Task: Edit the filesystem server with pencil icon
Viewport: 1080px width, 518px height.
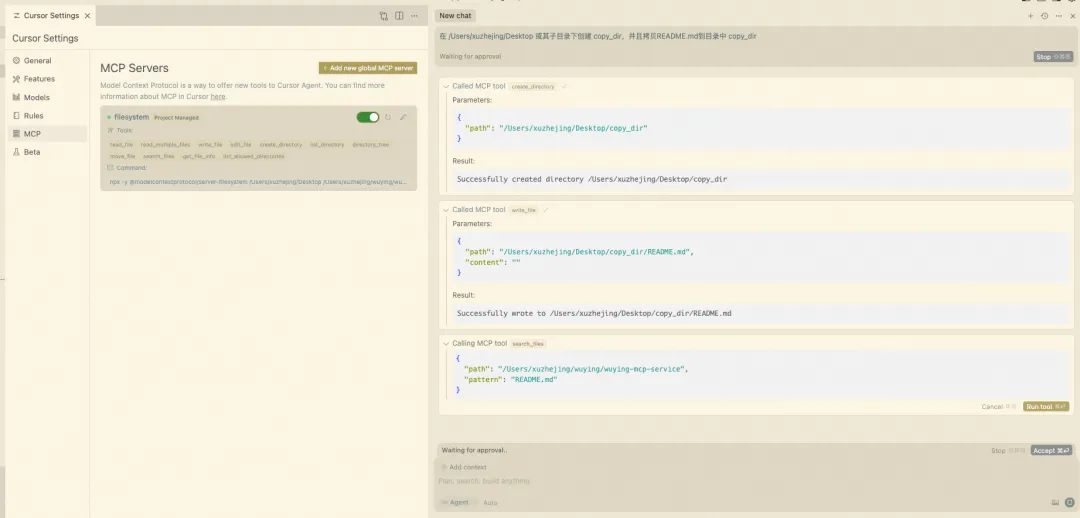Action: coord(403,117)
